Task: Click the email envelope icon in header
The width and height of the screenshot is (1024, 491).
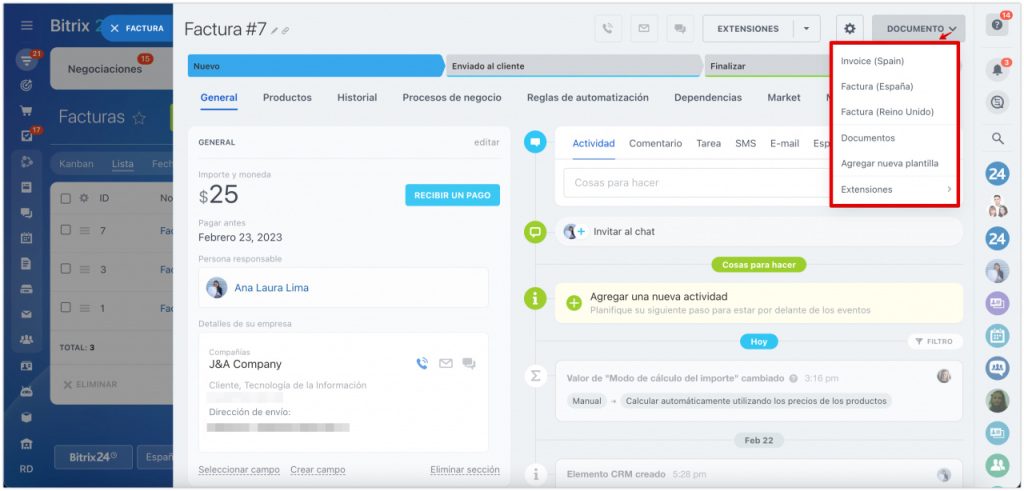Action: pyautogui.click(x=643, y=29)
